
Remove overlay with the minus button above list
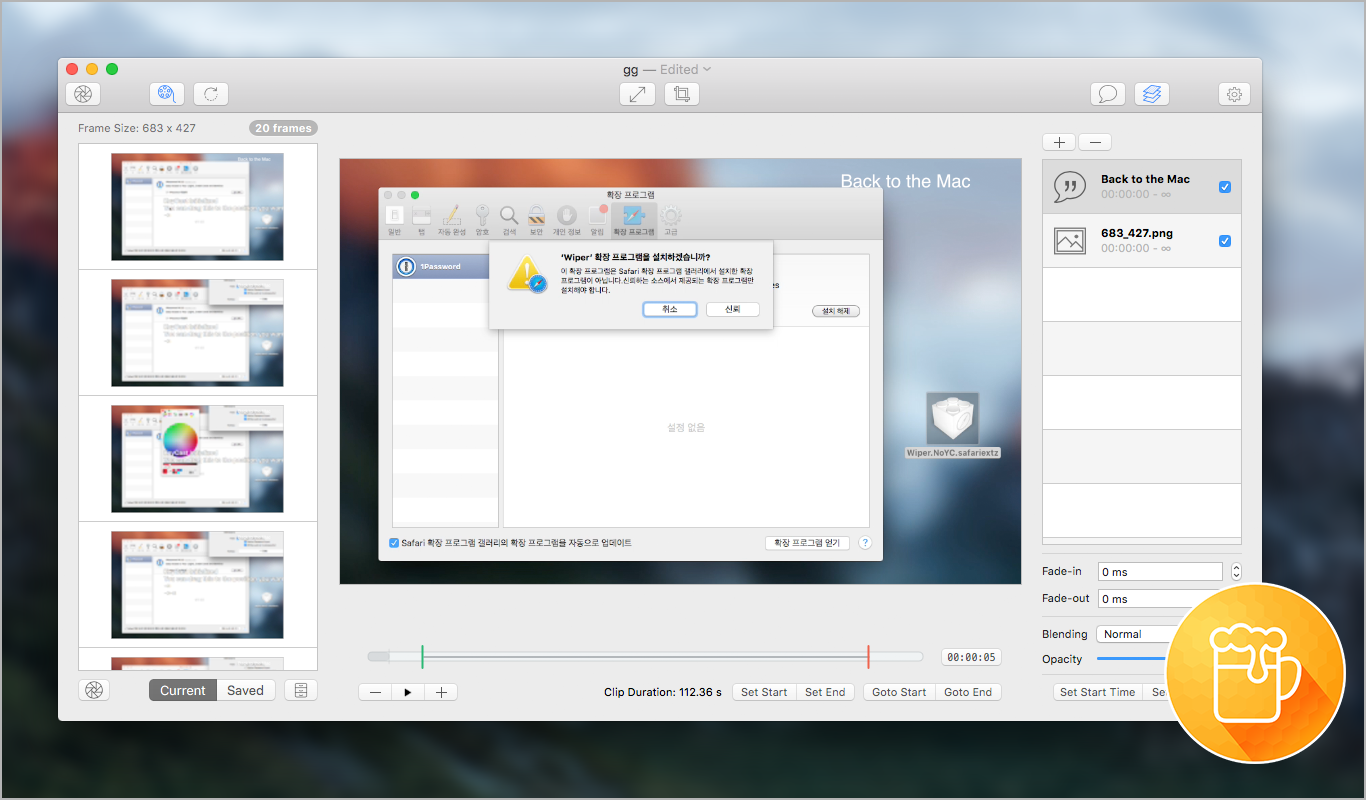(1094, 142)
